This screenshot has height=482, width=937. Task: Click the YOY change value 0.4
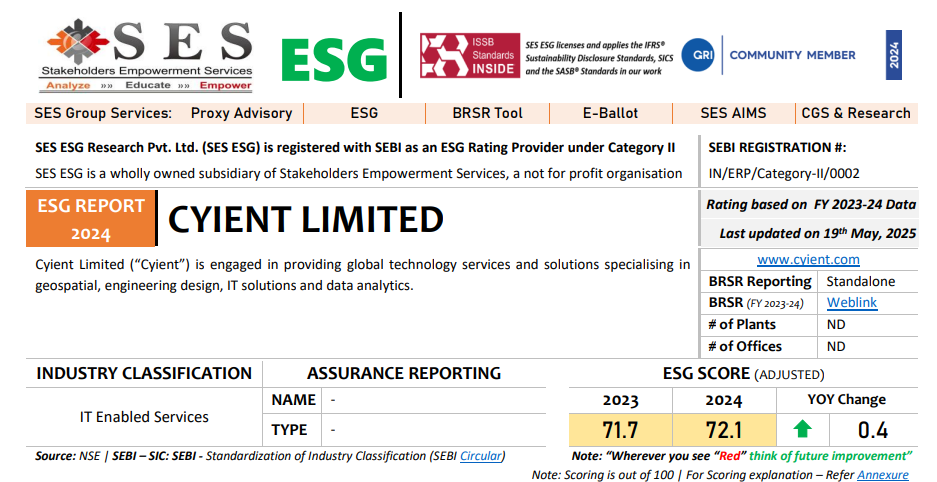tap(872, 429)
